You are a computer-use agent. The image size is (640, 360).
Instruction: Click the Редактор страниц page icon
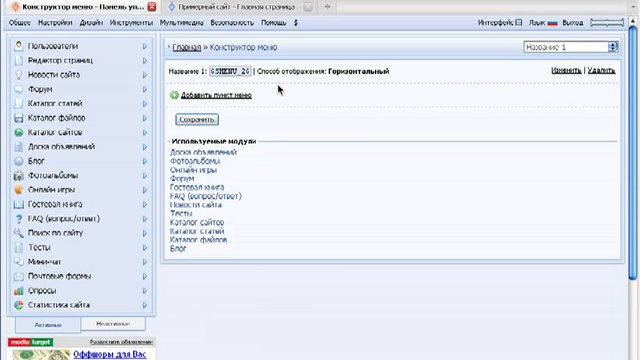18,60
